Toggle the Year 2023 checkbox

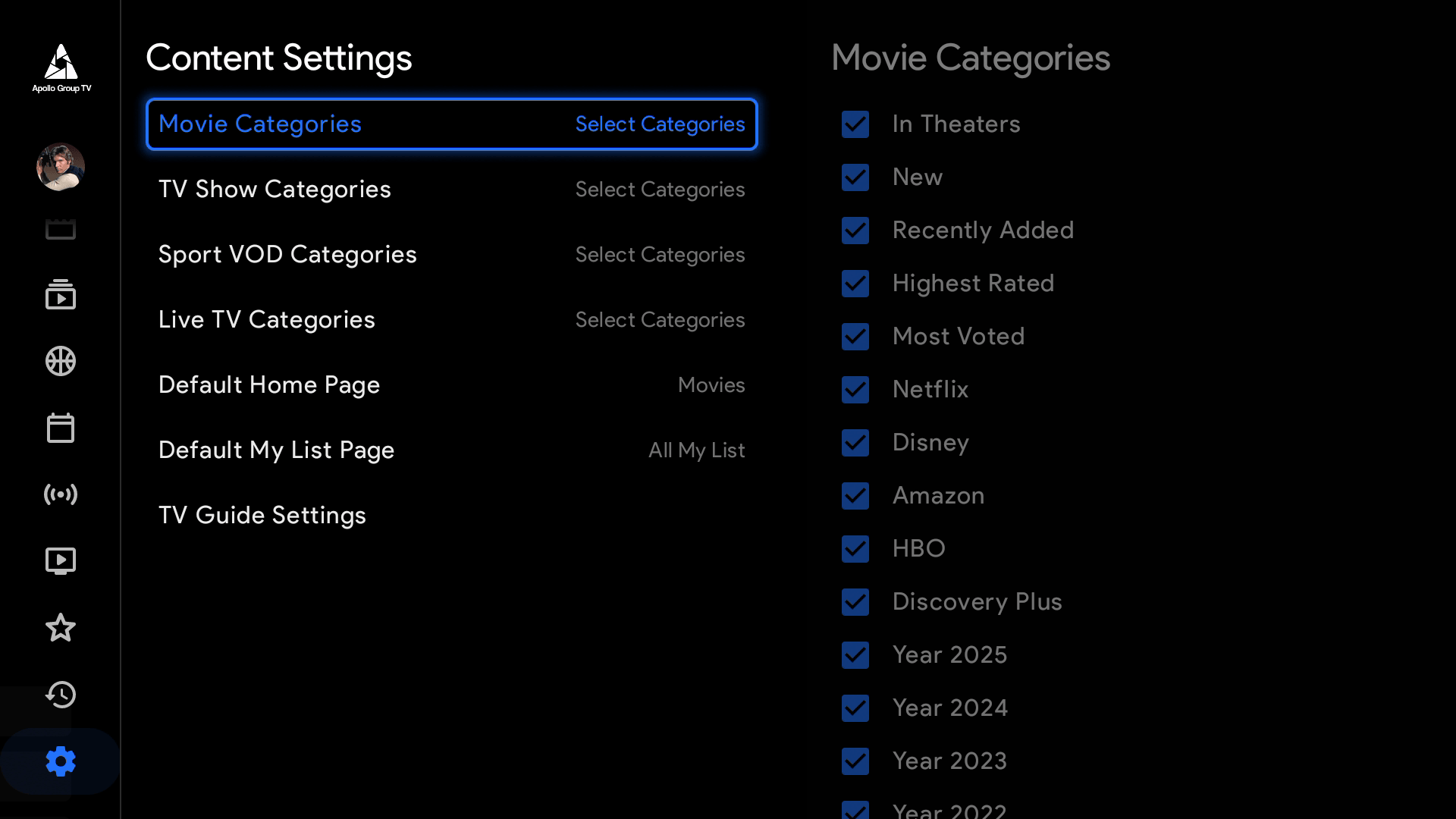[855, 761]
